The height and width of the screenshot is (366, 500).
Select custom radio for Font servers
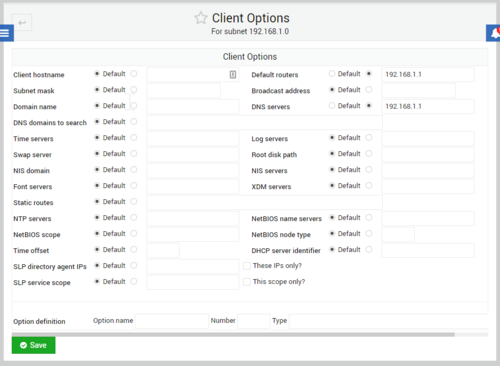[x=134, y=185]
